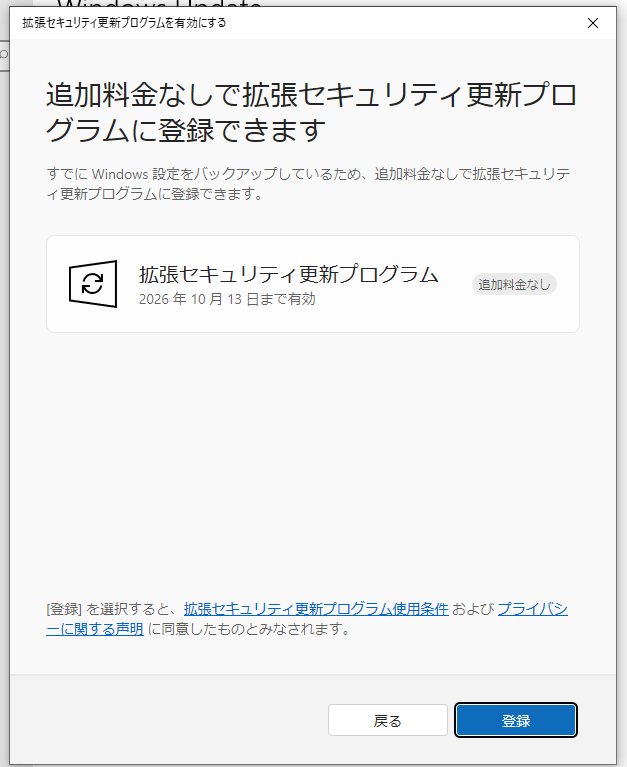
Task: Close the 拡張セキュリティ更新プログラム dialog window
Action: pos(593,23)
